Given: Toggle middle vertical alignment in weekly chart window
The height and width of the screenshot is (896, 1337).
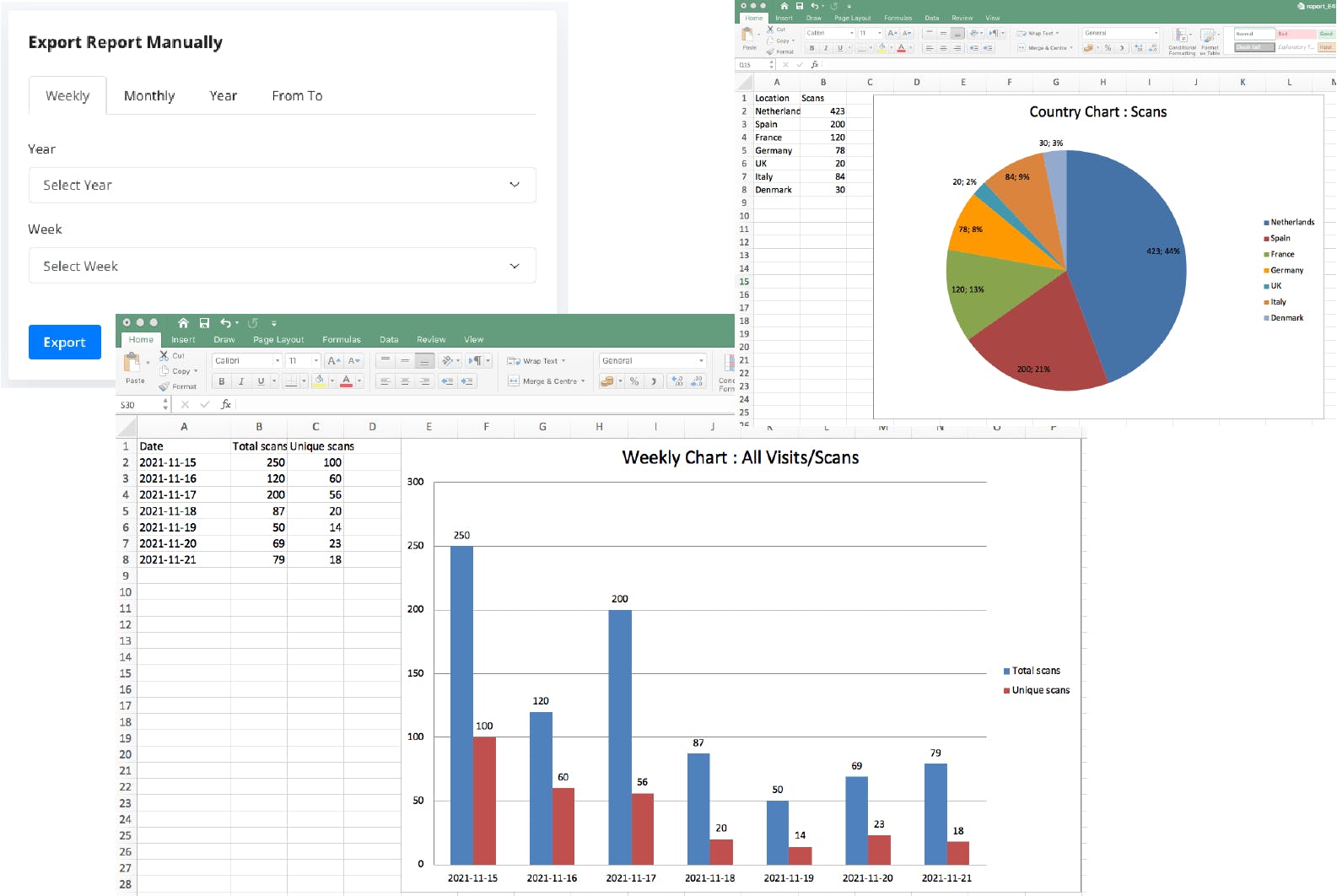Looking at the screenshot, I should (x=405, y=361).
